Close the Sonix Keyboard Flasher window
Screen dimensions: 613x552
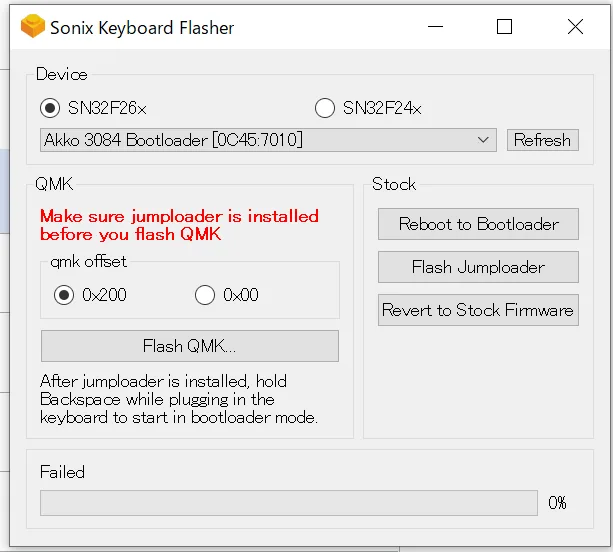575,27
